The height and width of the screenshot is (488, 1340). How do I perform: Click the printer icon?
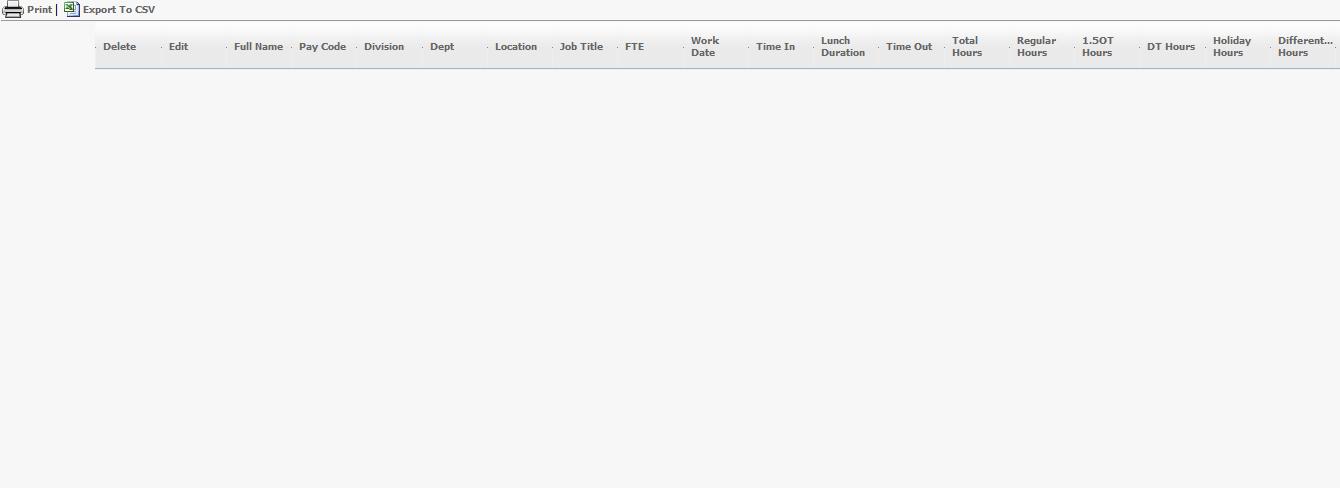click(x=13, y=10)
